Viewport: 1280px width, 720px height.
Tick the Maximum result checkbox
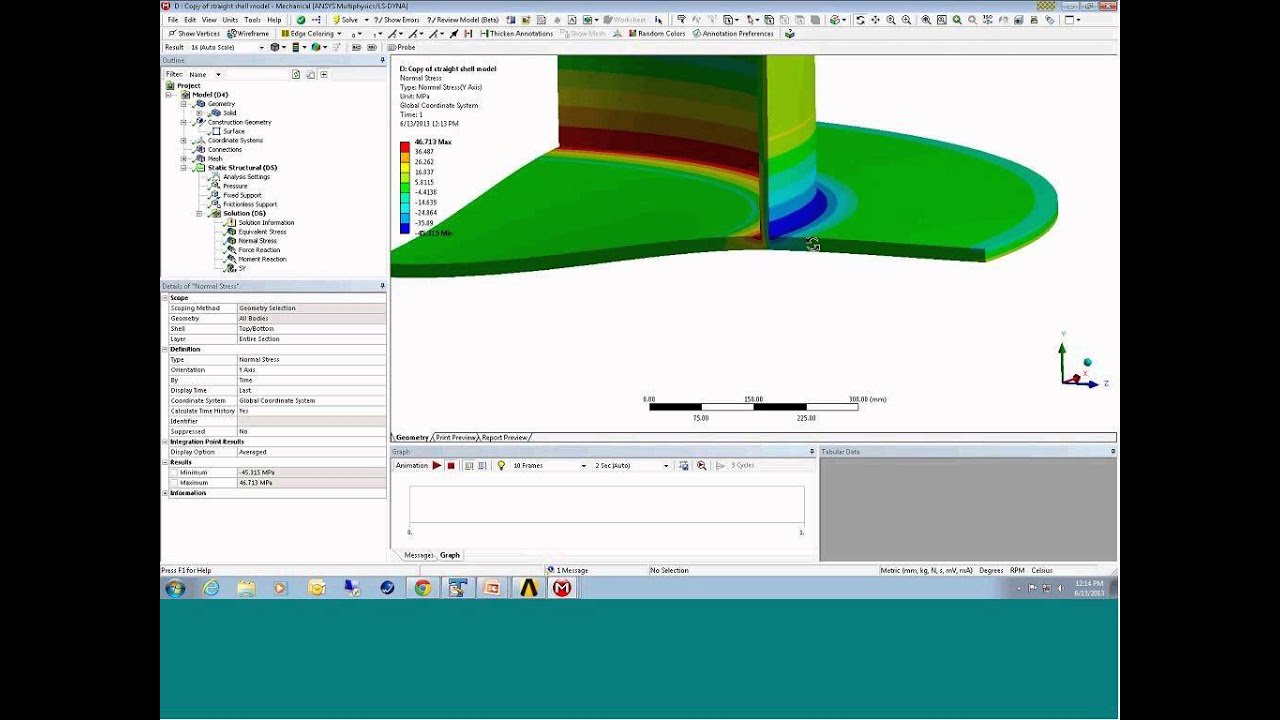(x=173, y=482)
